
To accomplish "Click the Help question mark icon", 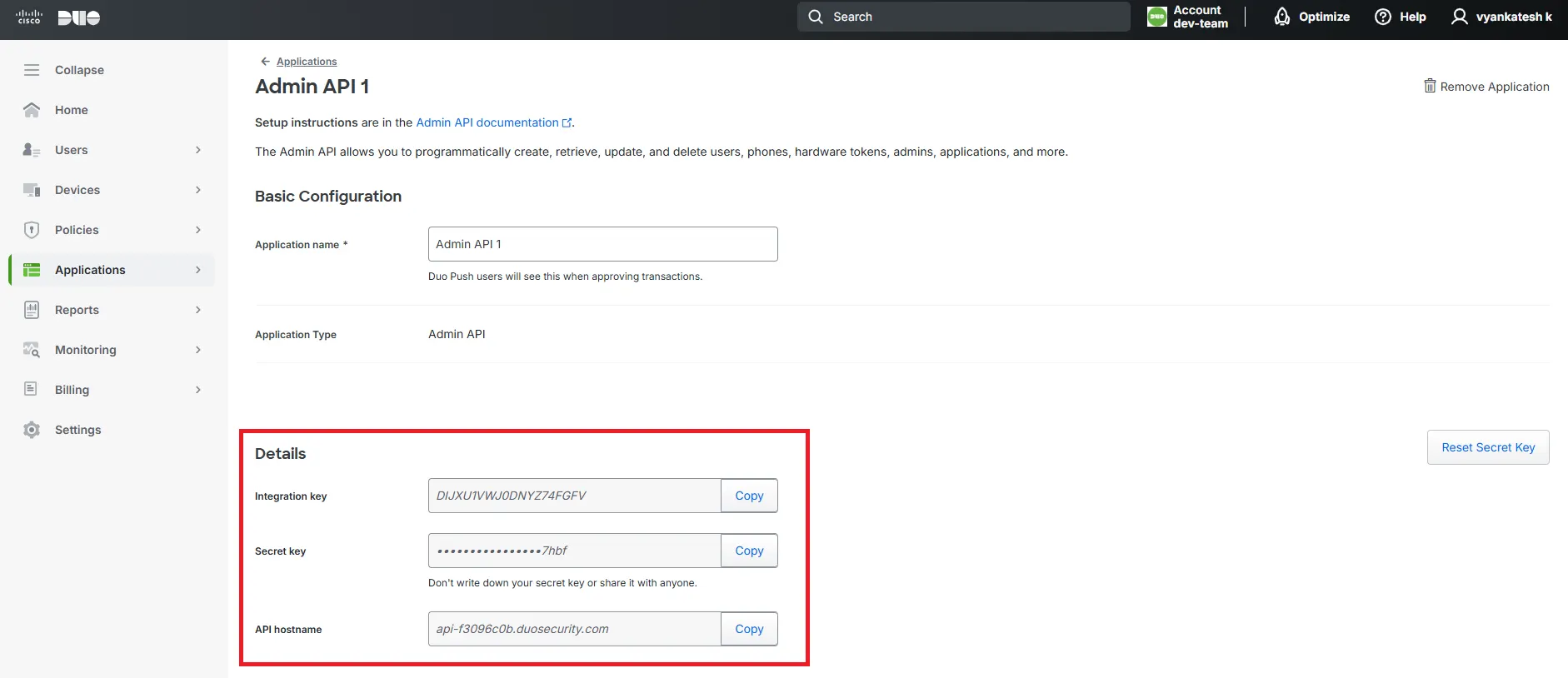I will tap(1383, 17).
